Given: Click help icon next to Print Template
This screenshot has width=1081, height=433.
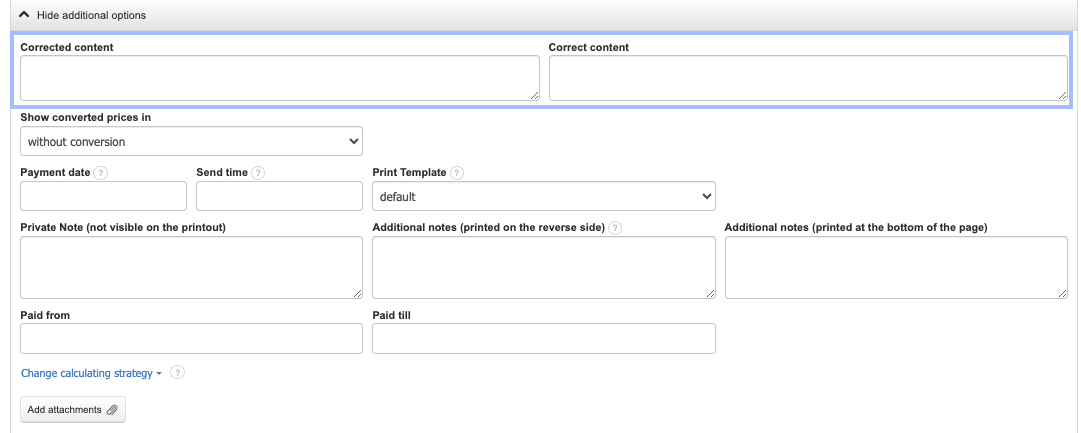Looking at the screenshot, I should tap(457, 172).
